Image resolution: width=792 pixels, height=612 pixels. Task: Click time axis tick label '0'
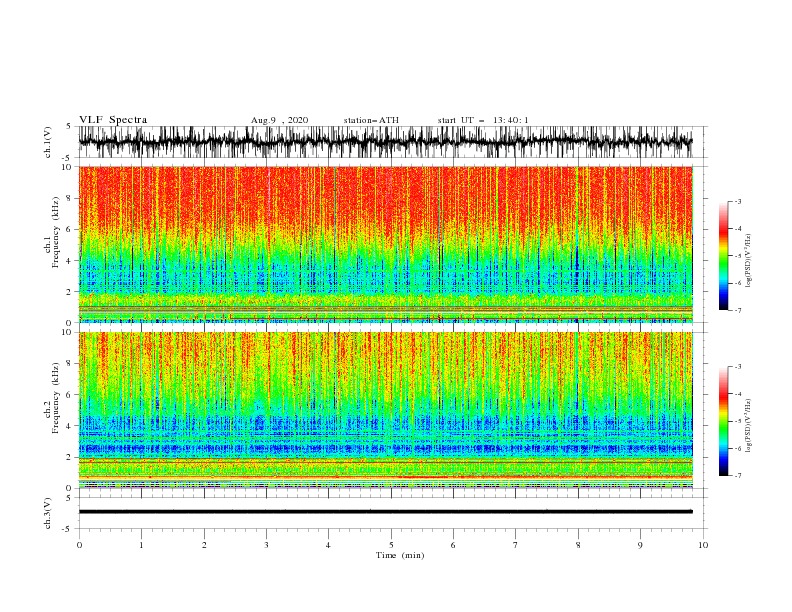coord(79,545)
